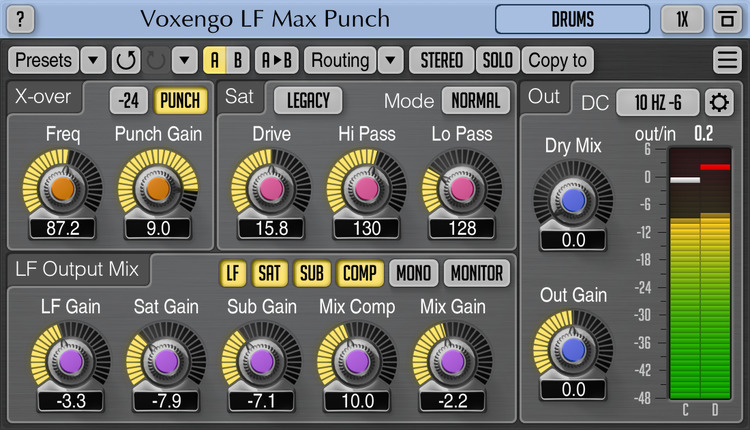The image size is (750, 430).
Task: Open the Mode NORMAL selector
Action: [476, 100]
